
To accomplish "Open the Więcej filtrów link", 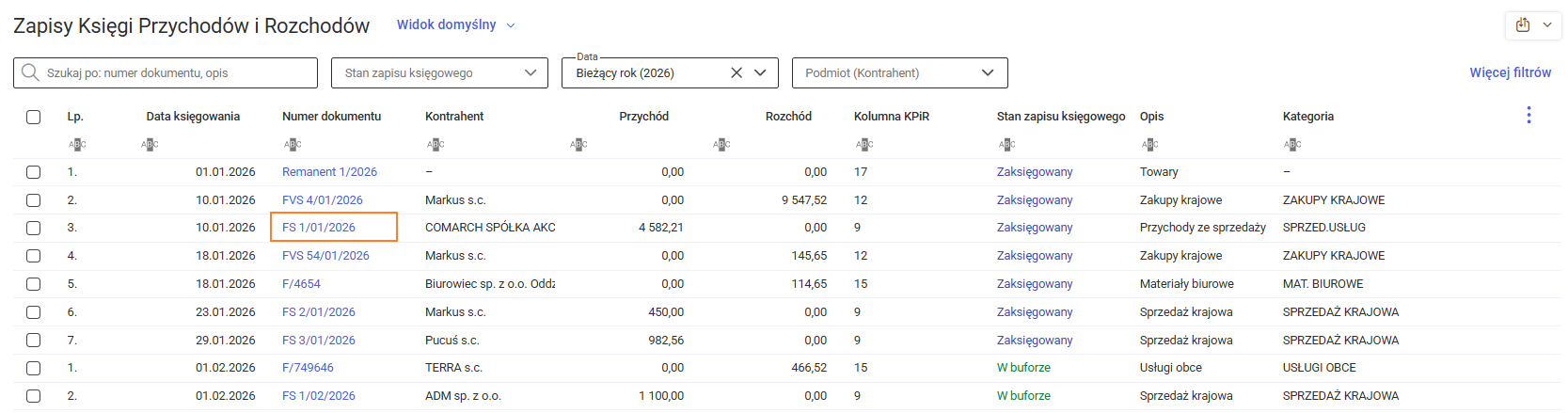I will click(1510, 72).
